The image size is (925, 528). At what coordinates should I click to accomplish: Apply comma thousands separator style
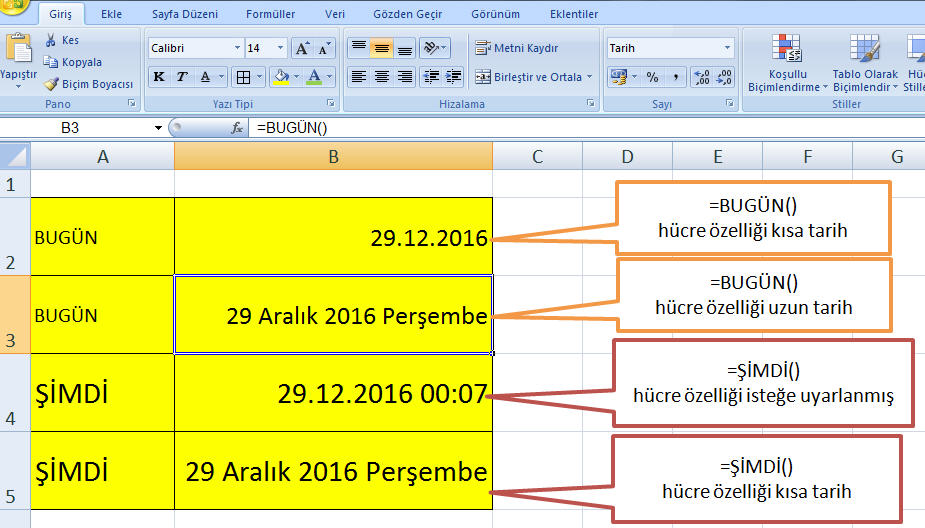(675, 77)
